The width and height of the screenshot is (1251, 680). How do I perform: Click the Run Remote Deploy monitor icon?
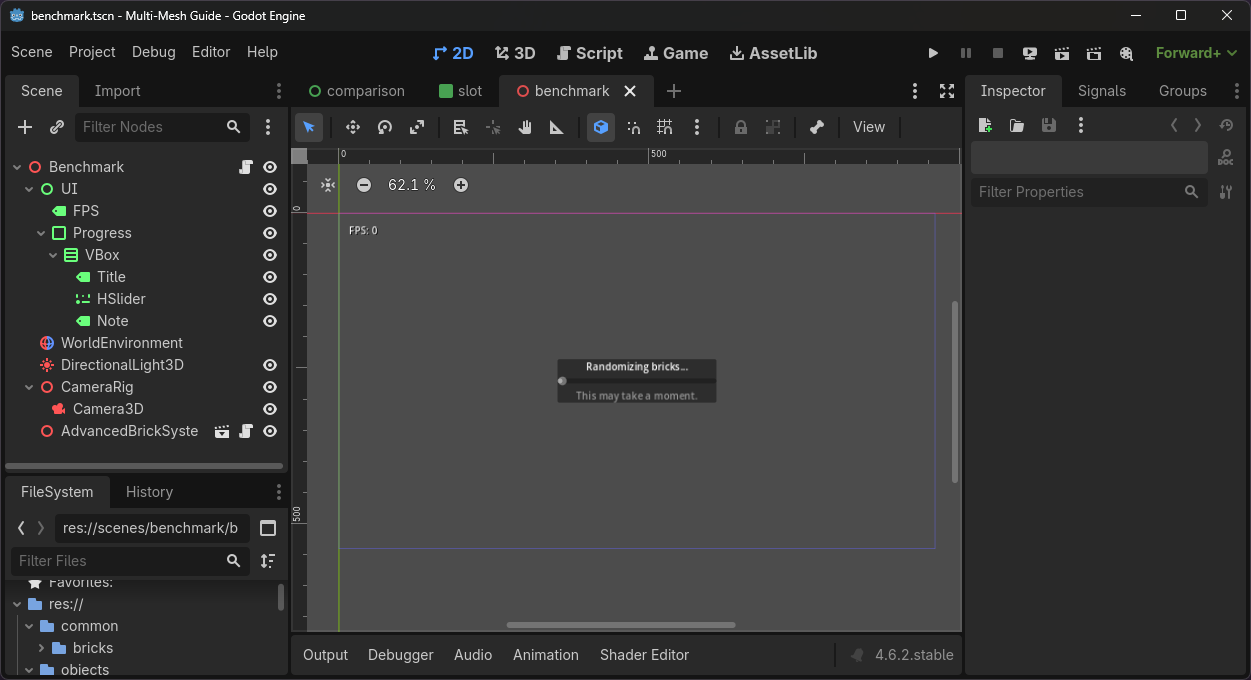[x=1030, y=53]
